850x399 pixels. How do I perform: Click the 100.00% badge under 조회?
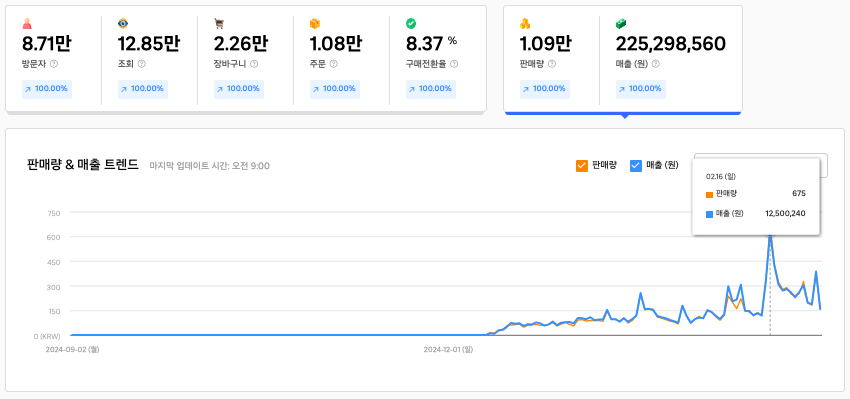point(143,89)
